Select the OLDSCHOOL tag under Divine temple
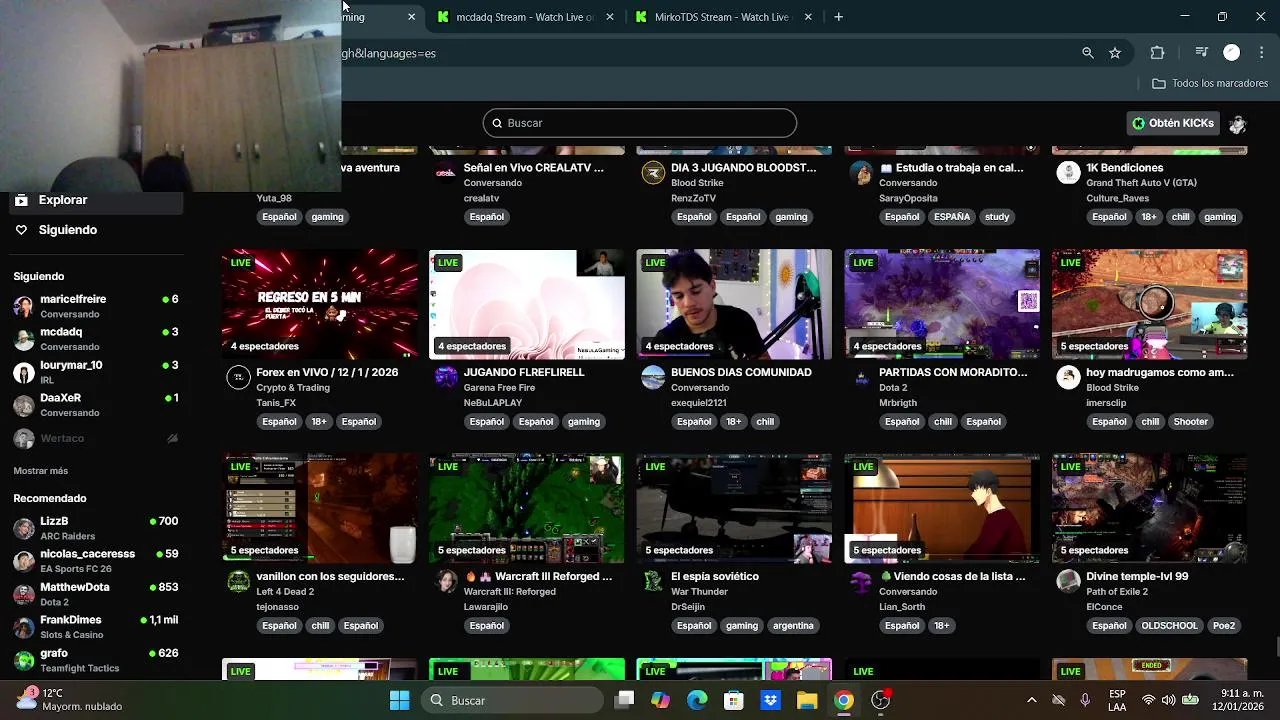Viewport: 1280px width, 720px height. click(1169, 626)
